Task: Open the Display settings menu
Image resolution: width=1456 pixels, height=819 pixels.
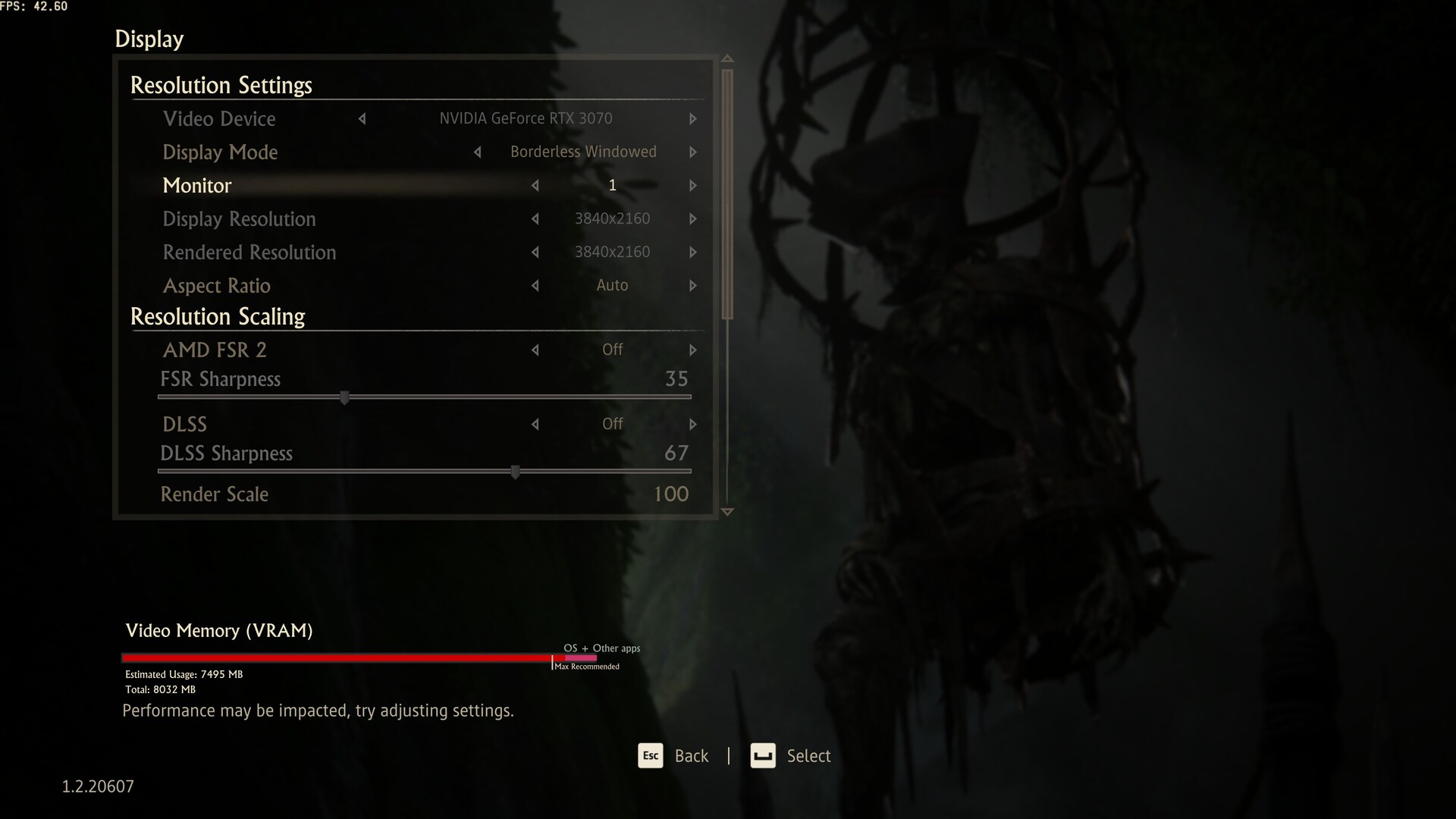Action: pos(149,38)
